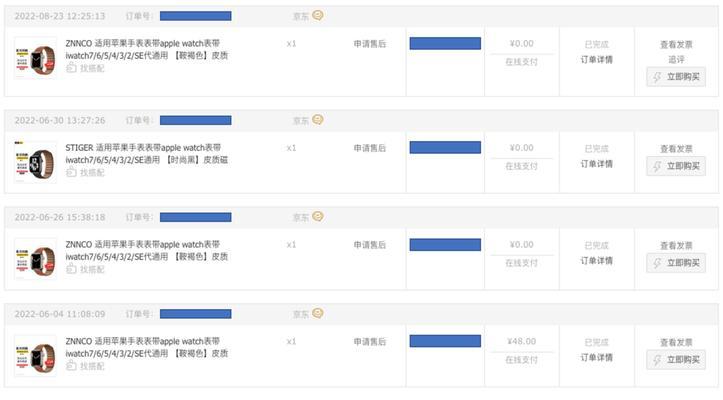Click 找搭配 icon under 2022-06-26 order item
Screen dimensions: 723x400
coord(71,269)
